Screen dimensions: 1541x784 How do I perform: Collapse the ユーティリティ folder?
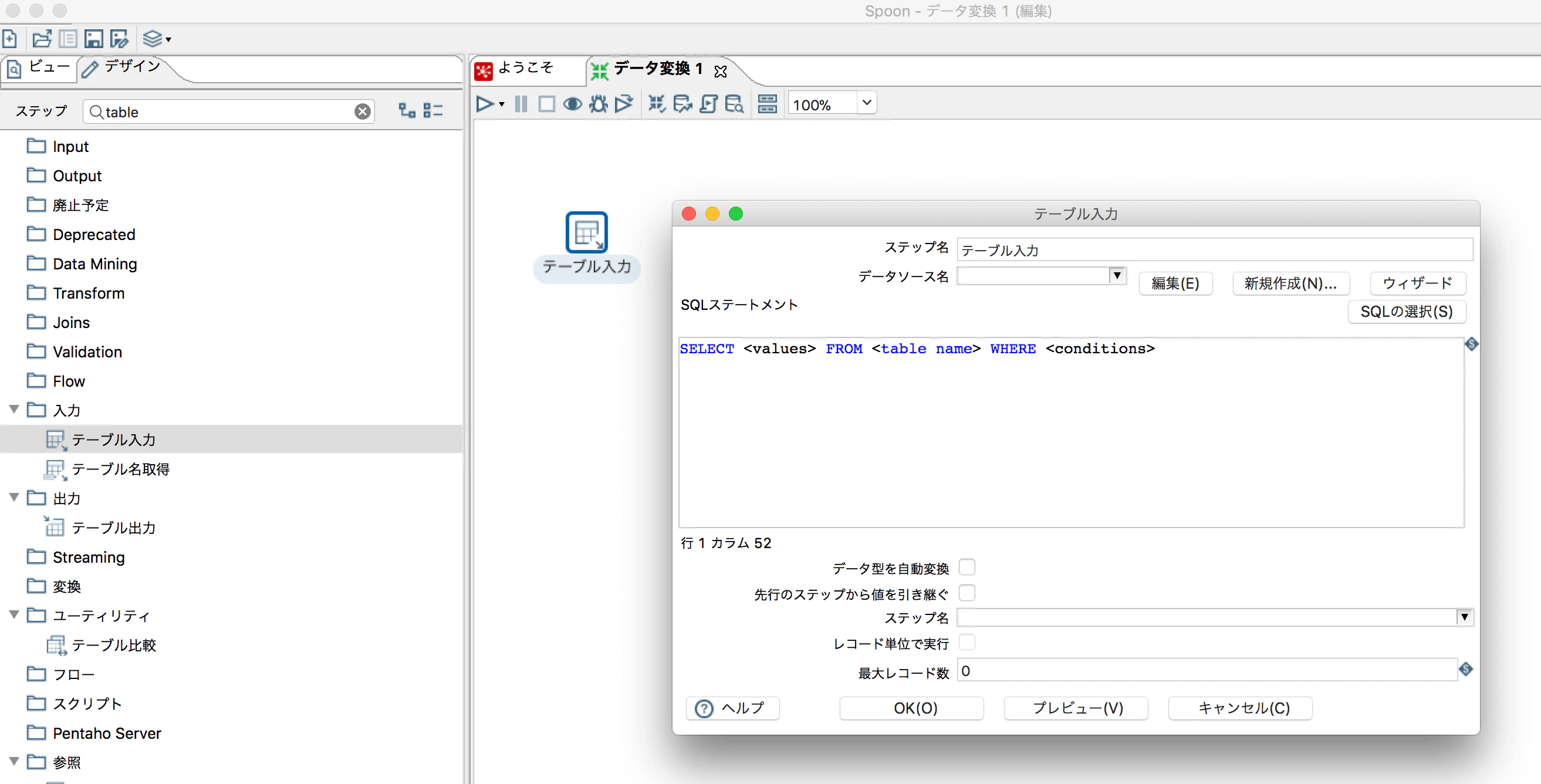(x=14, y=614)
